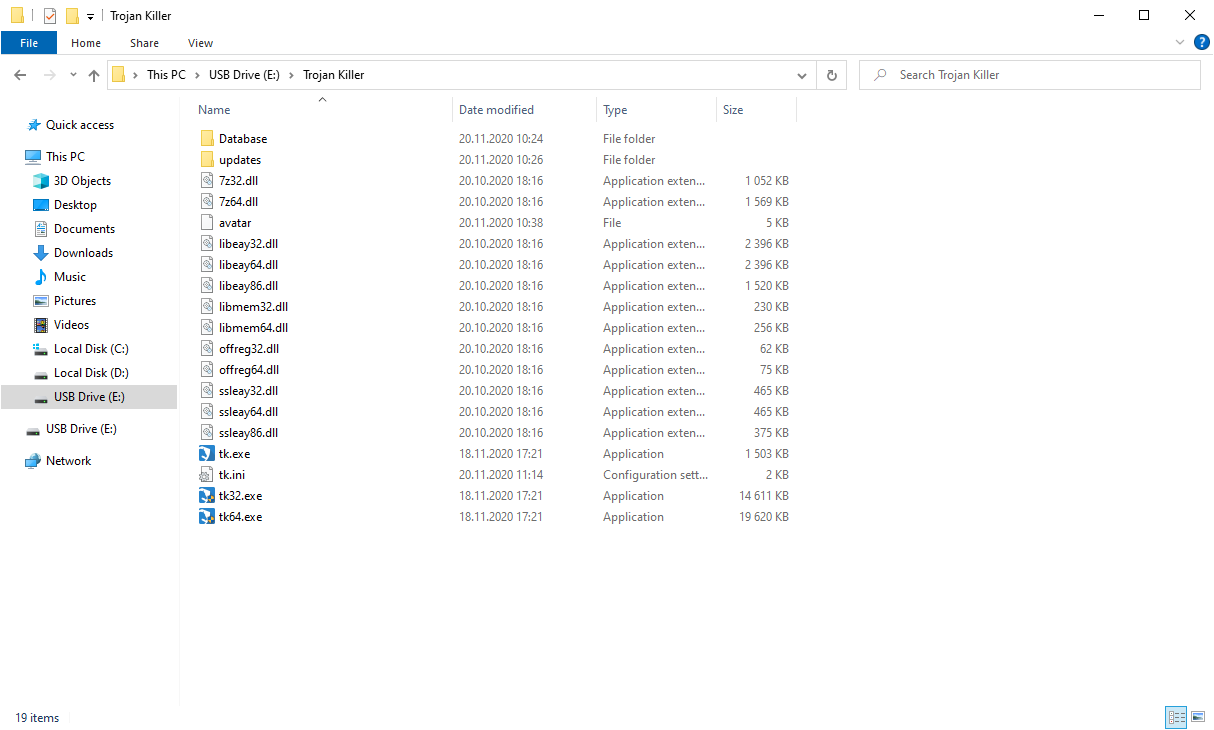
Task: Go forward with the Forward arrow
Action: coord(49,75)
